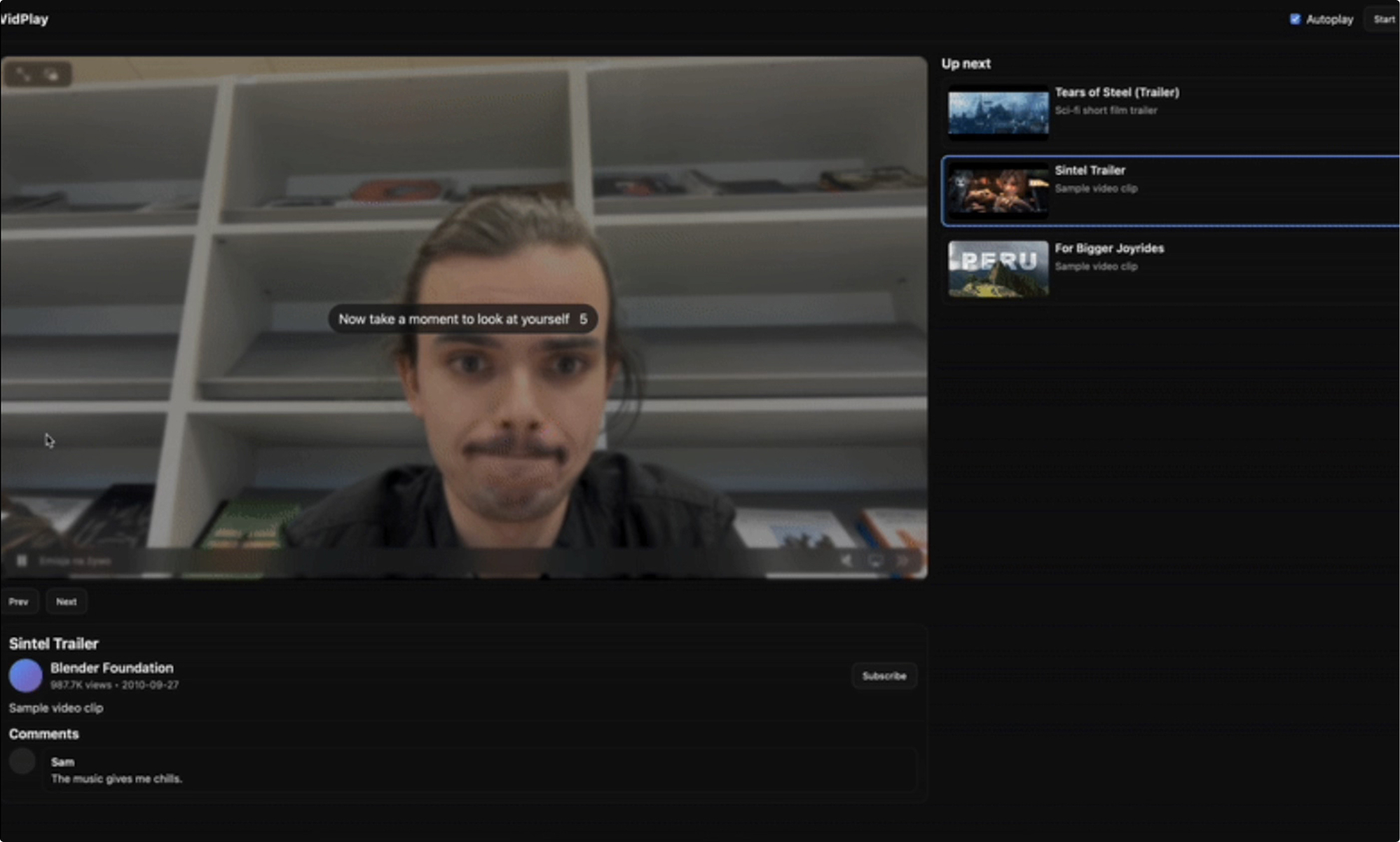
Task: Click the Start button at top right
Action: (x=1383, y=19)
